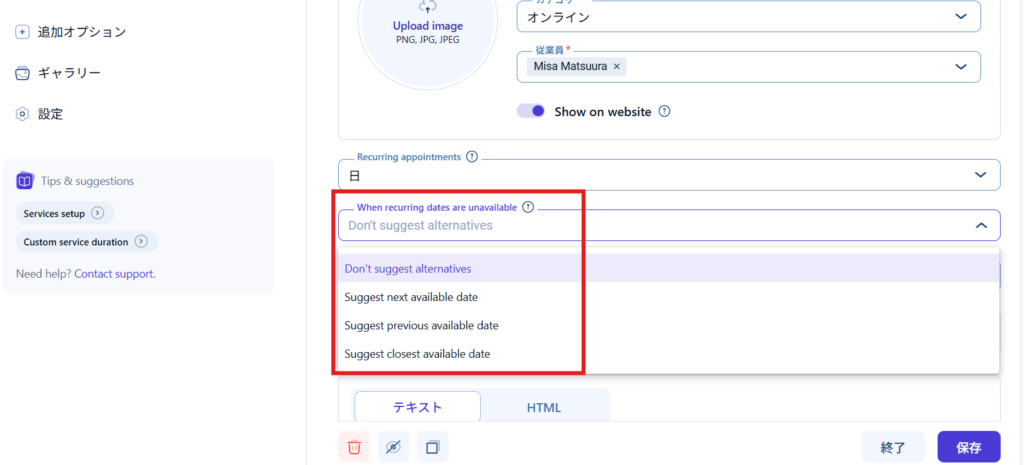The width and height of the screenshot is (1024, 465).
Task: Choose Suggest closest available date
Action: click(x=417, y=354)
